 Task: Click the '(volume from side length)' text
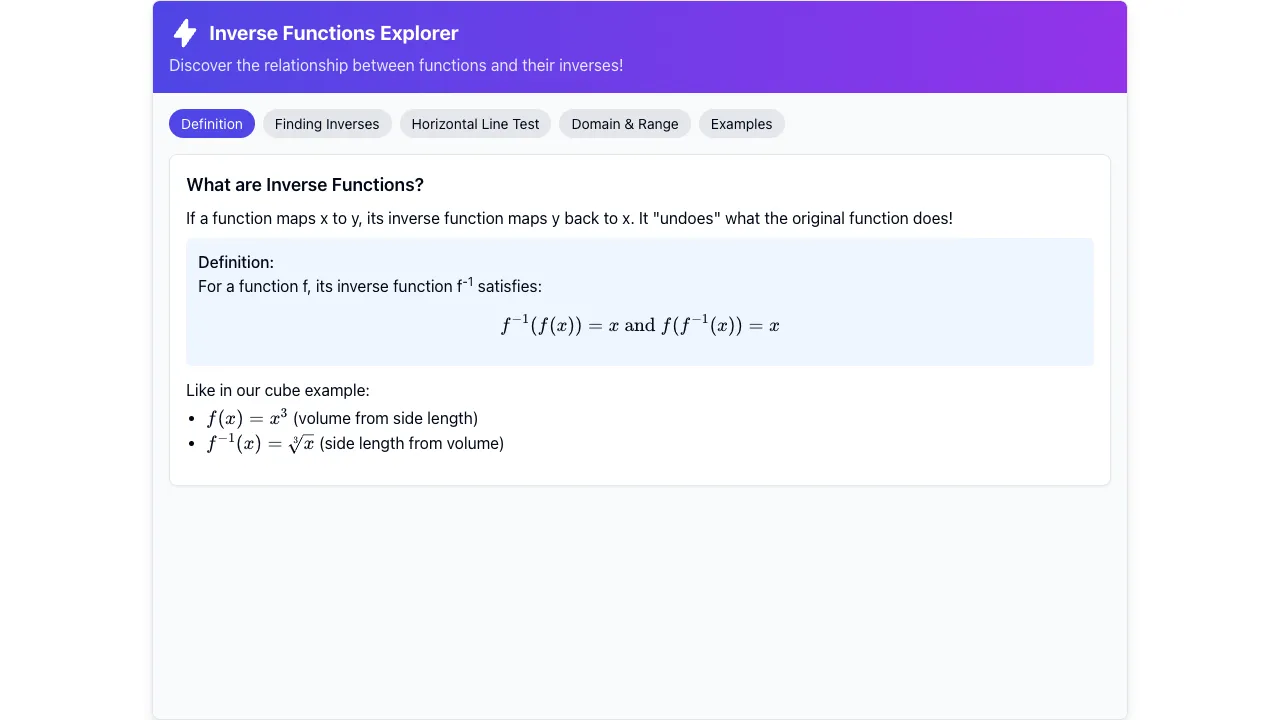(385, 418)
